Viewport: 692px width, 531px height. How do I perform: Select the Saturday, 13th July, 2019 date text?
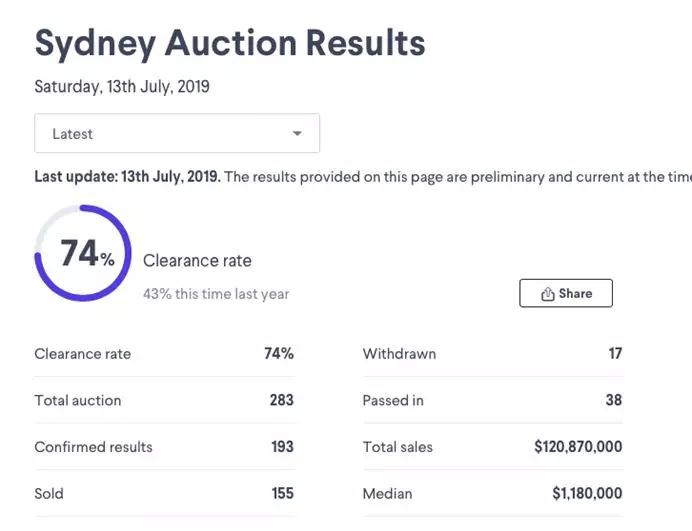[122, 87]
